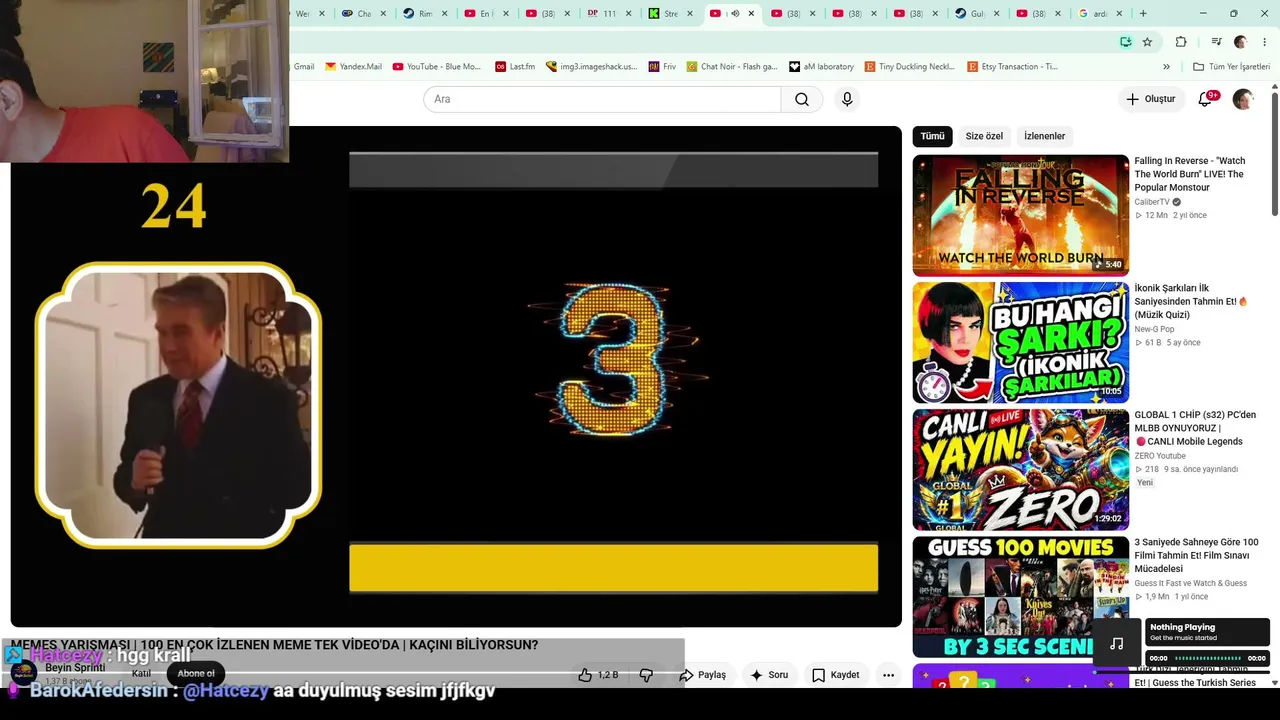Open the Yandex.Mail bookmark

tap(353, 67)
